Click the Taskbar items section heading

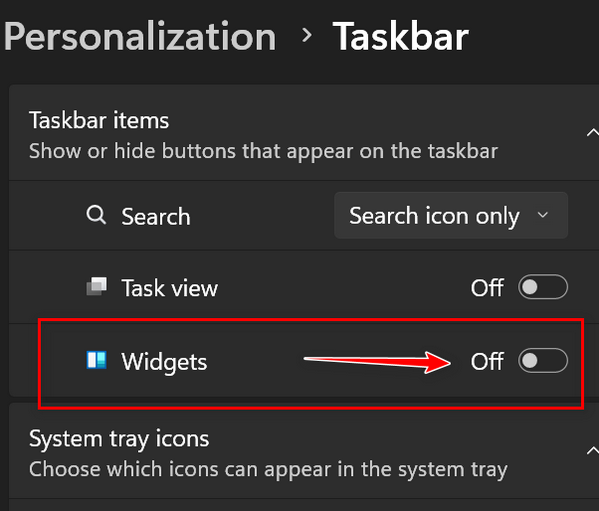coord(99,120)
